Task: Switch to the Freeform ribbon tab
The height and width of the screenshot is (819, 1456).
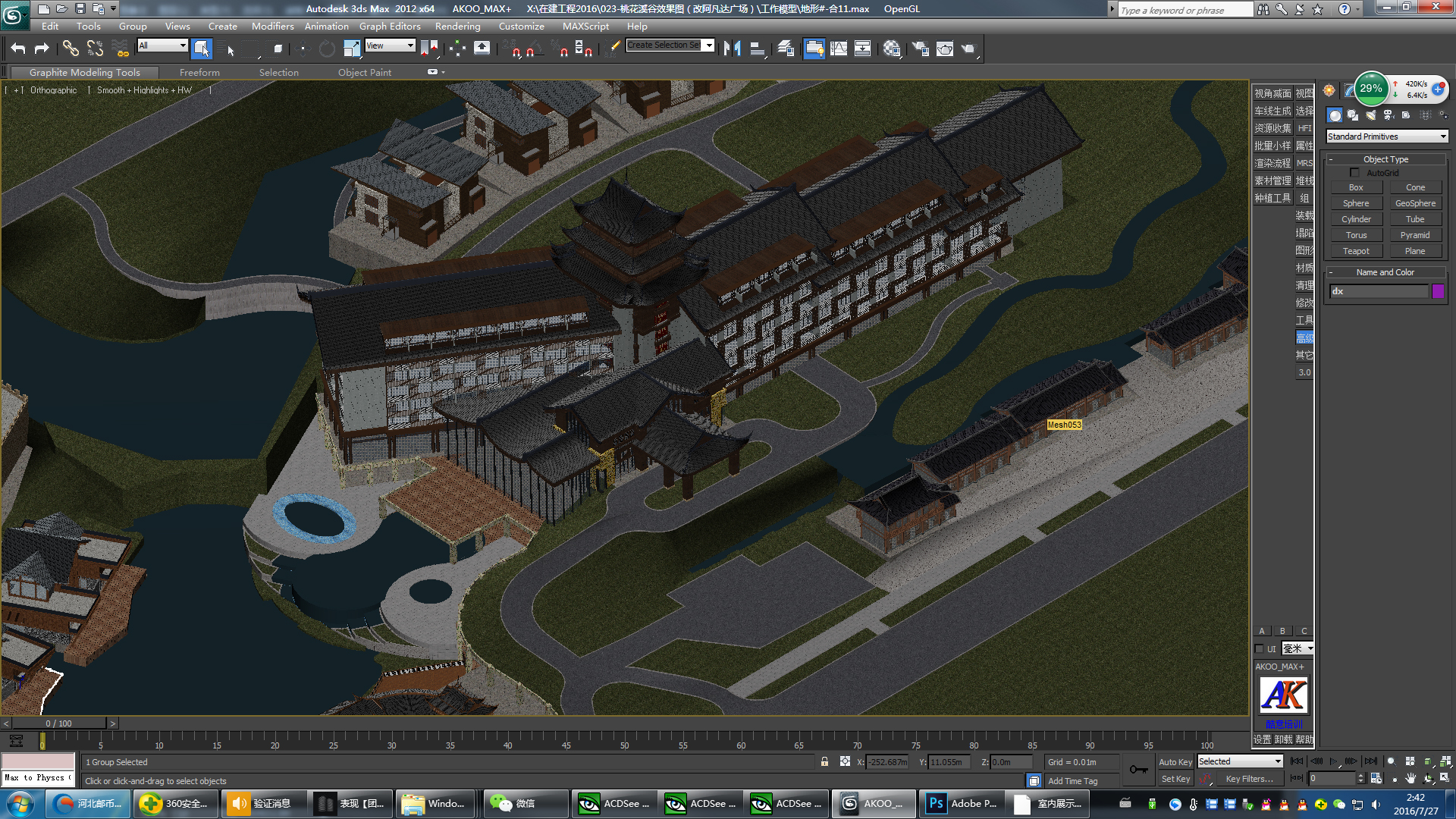Action: point(199,72)
